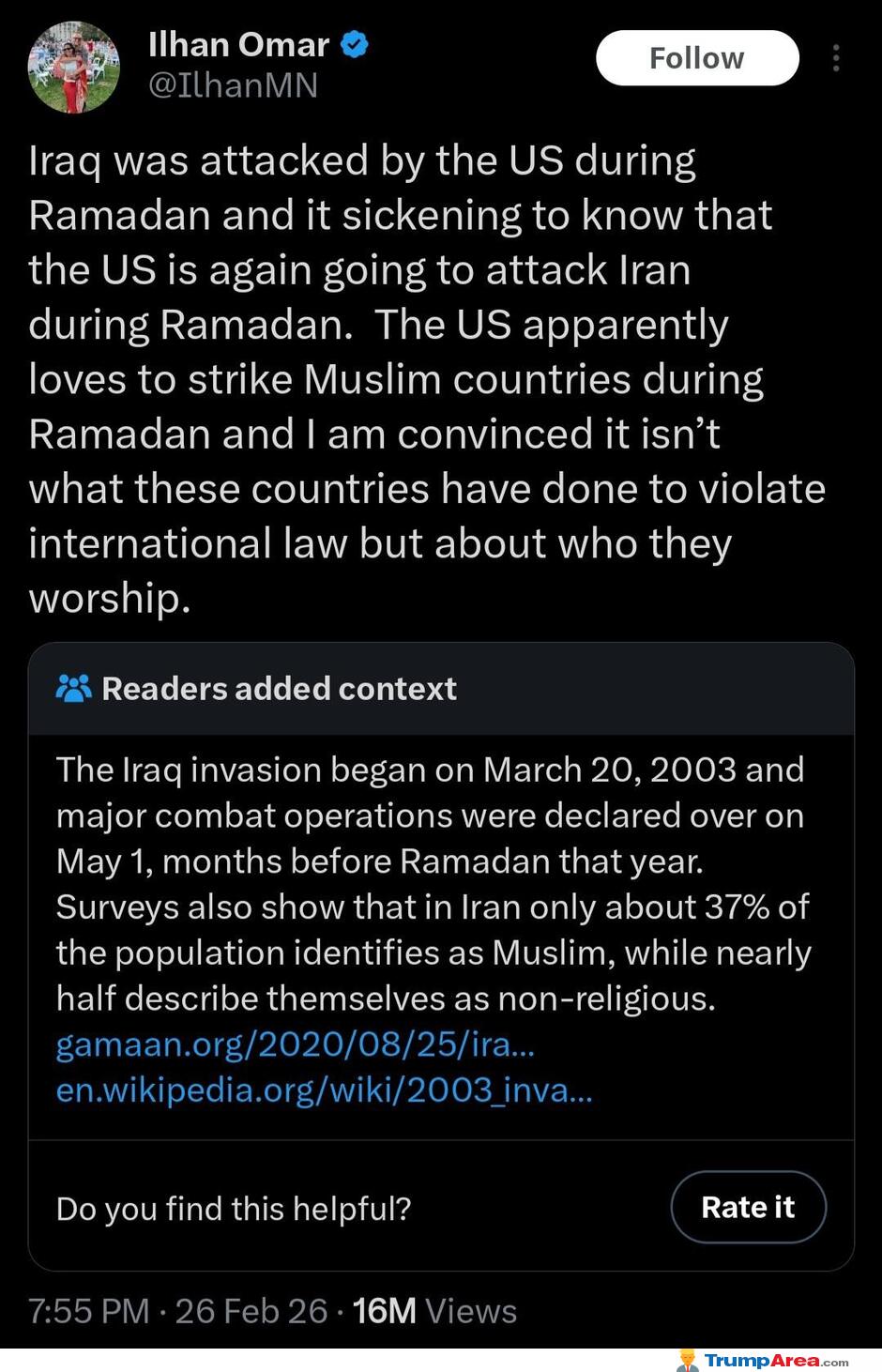Viewport: 882px width, 1372px height.
Task: Open Ilhan Omar's profile picture
Action: 74,67
